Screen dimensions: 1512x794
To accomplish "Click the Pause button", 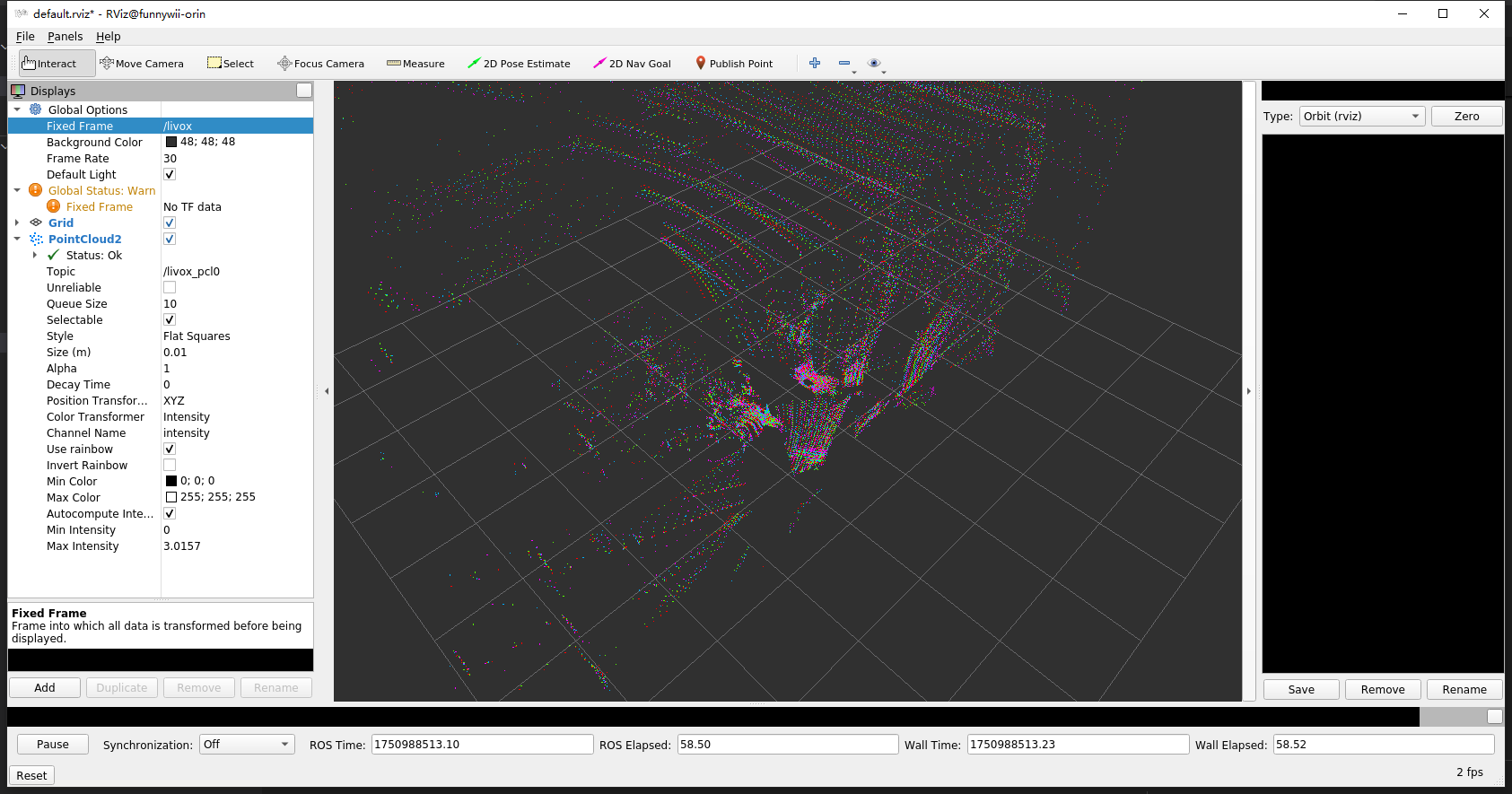I will coord(53,745).
